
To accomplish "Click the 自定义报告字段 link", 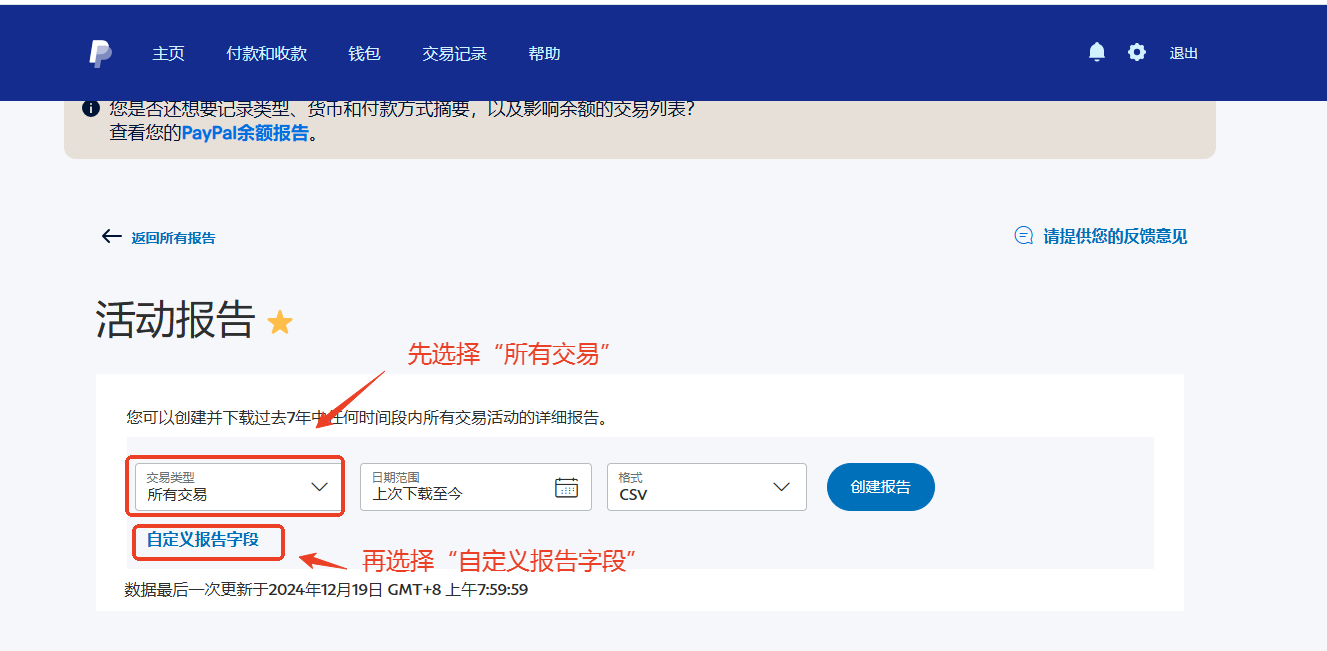I will click(203, 539).
